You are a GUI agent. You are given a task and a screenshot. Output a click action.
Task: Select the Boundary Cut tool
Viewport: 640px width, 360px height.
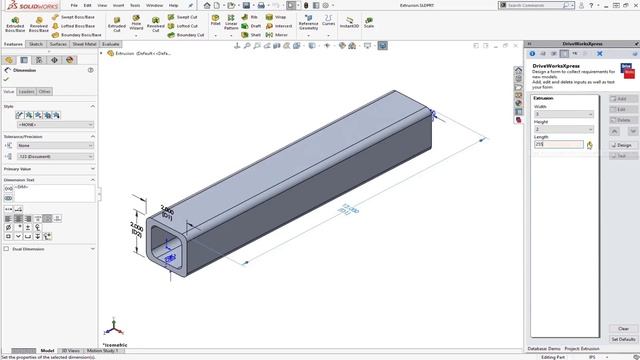(186, 35)
